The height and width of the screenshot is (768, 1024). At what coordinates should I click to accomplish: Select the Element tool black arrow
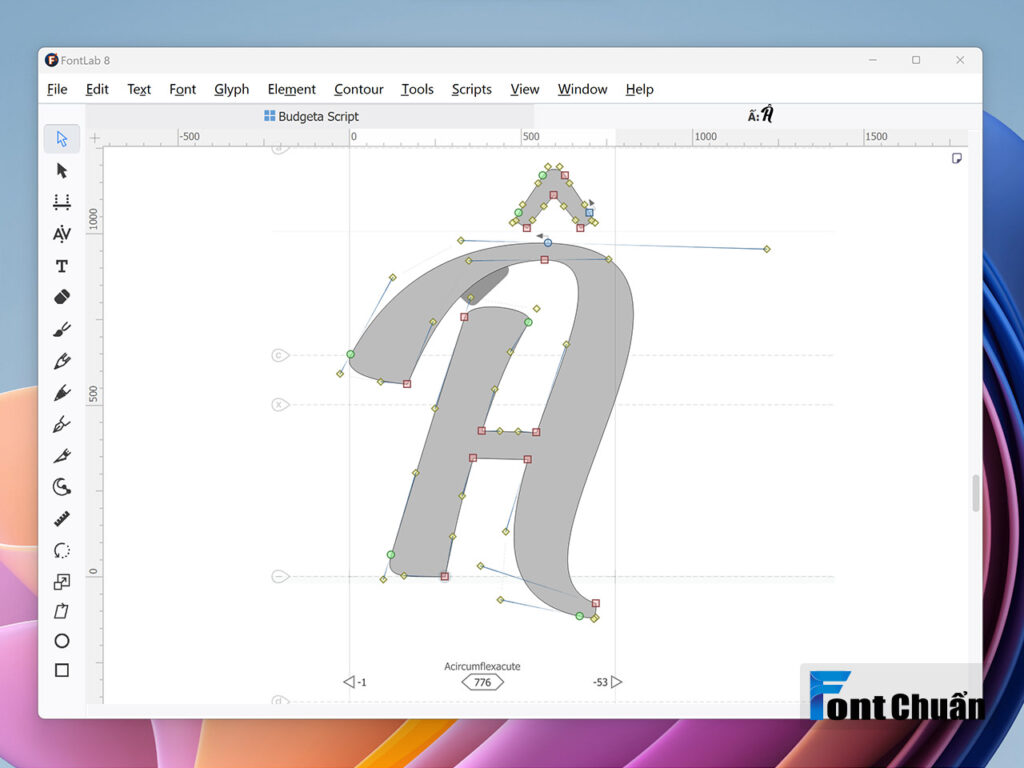(x=61, y=170)
